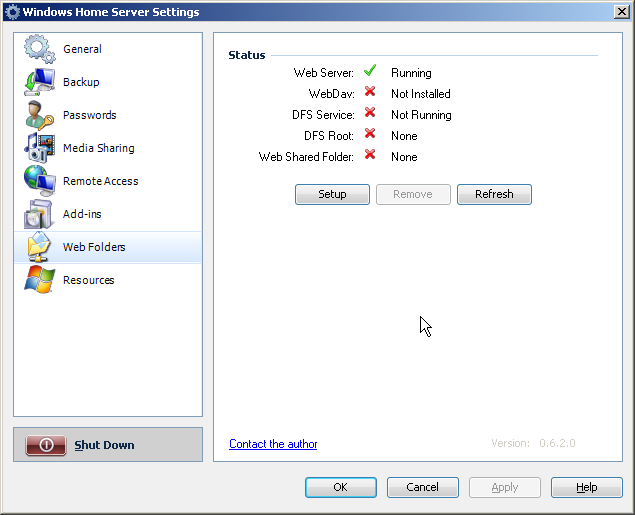Click the None value for Web Shared Folder
This screenshot has height=515, width=635.
(x=404, y=157)
